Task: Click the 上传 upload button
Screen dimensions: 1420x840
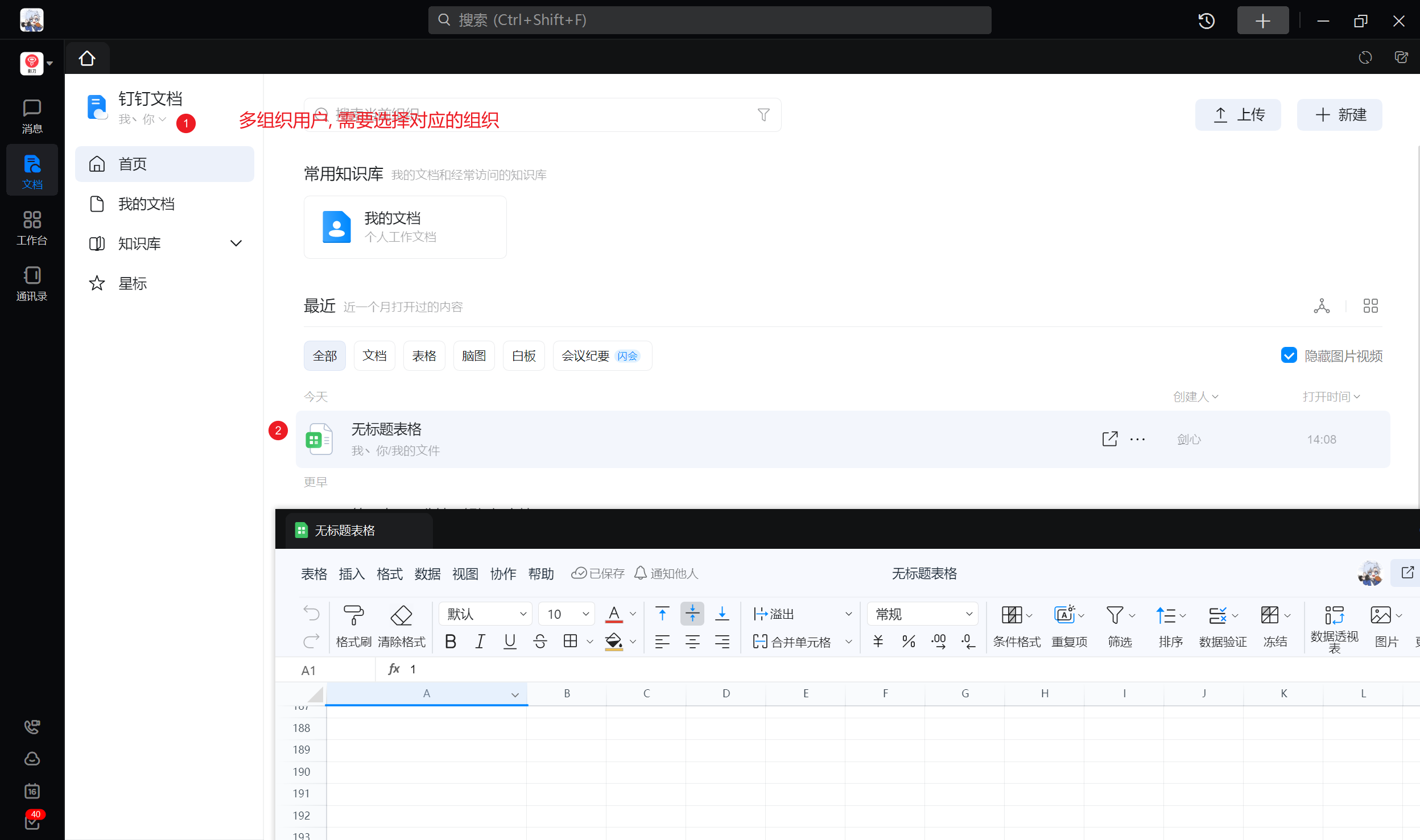Action: coord(1238,115)
